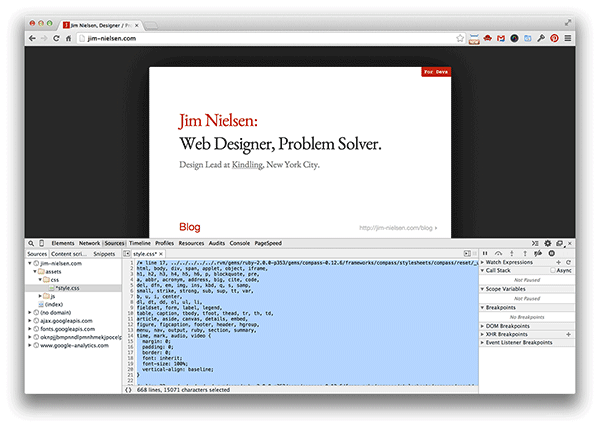Click the red Blog link

tap(190, 227)
